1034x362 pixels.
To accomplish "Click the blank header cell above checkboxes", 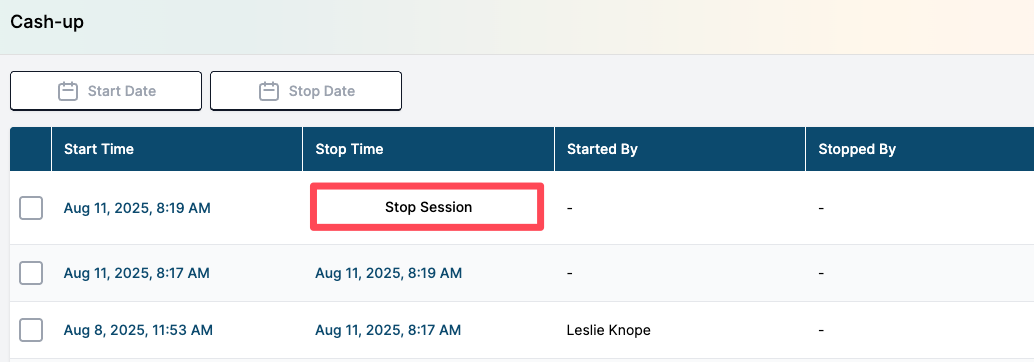I will (x=30, y=149).
